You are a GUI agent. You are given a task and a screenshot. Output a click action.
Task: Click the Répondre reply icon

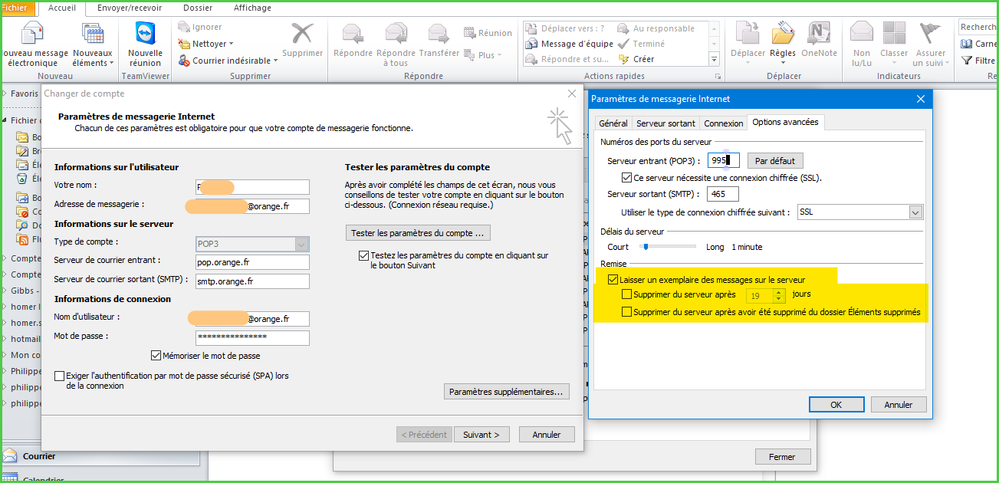coord(353,36)
